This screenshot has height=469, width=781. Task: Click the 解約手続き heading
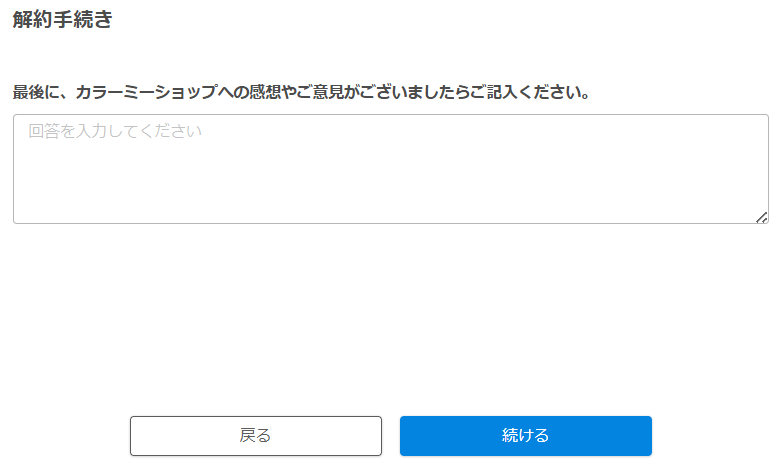coord(62,20)
